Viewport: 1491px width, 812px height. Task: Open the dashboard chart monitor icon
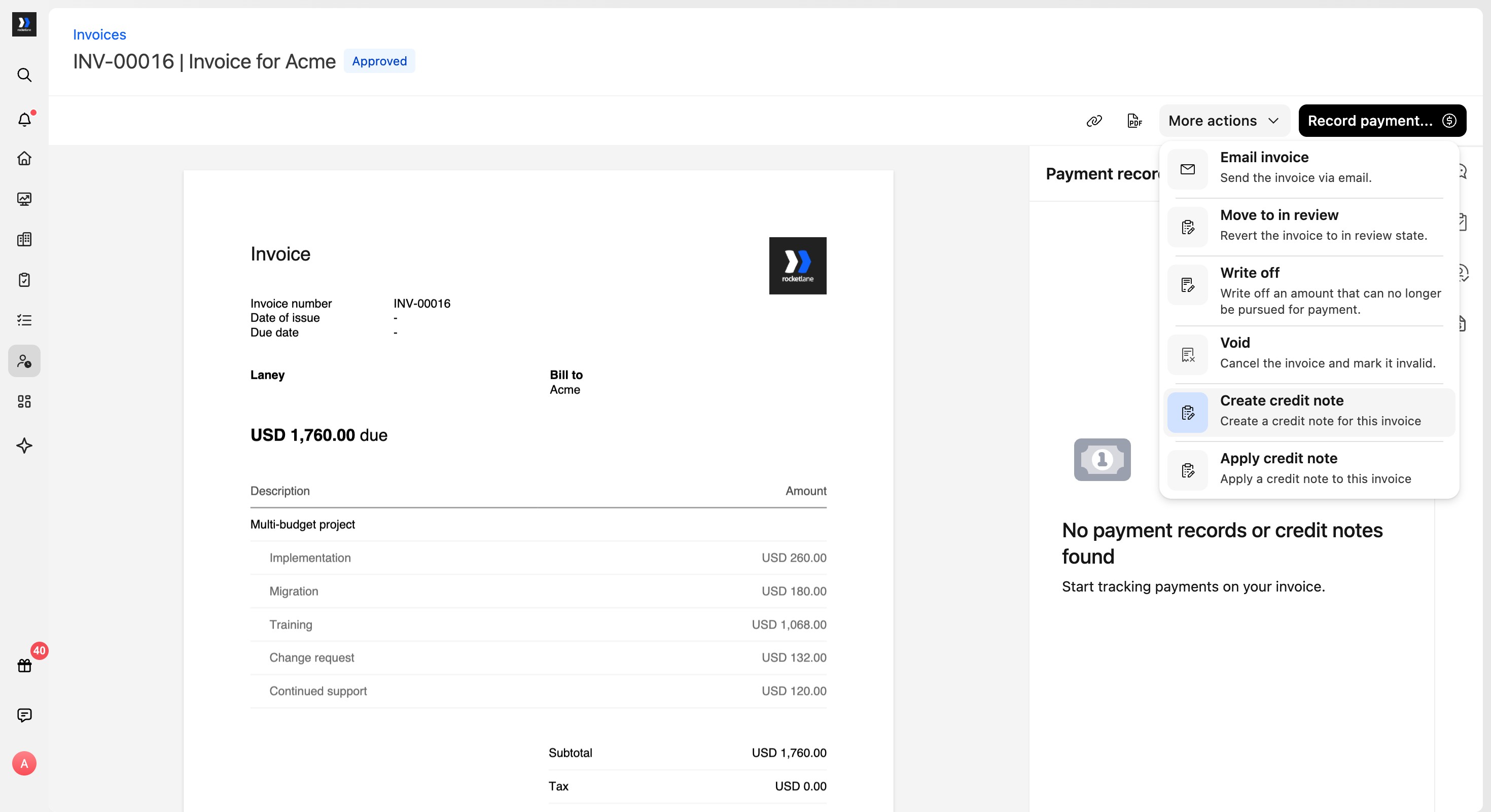point(24,199)
